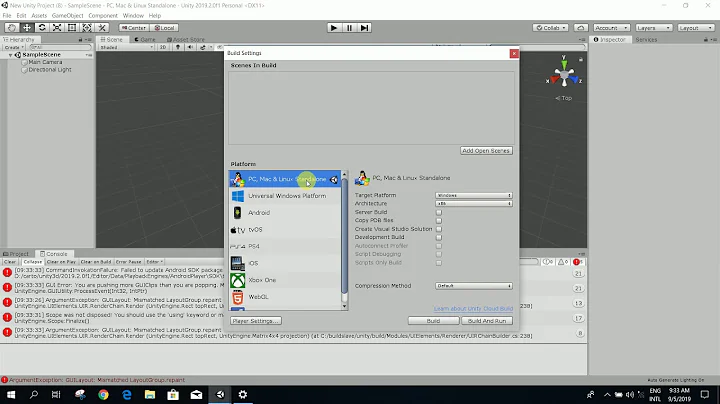This screenshot has width=720, height=404.
Task: Open the File menu
Action: point(7,15)
